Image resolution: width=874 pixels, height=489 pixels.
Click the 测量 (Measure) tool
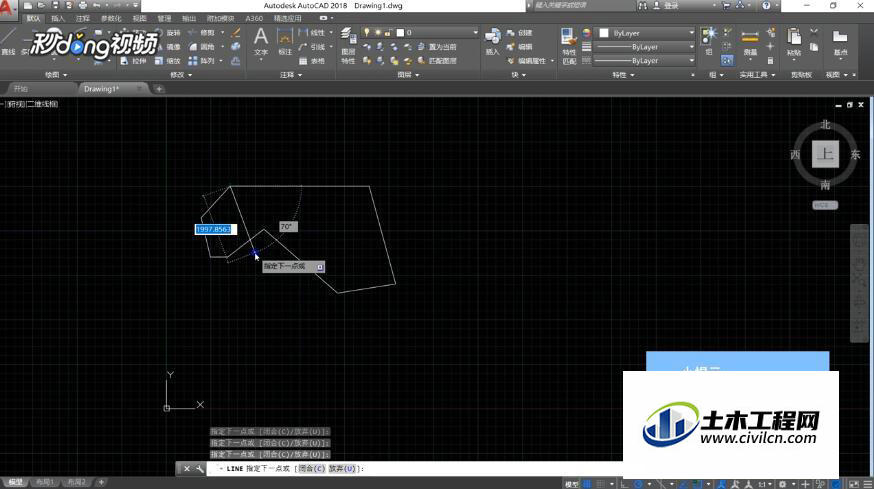pyautogui.click(x=750, y=42)
